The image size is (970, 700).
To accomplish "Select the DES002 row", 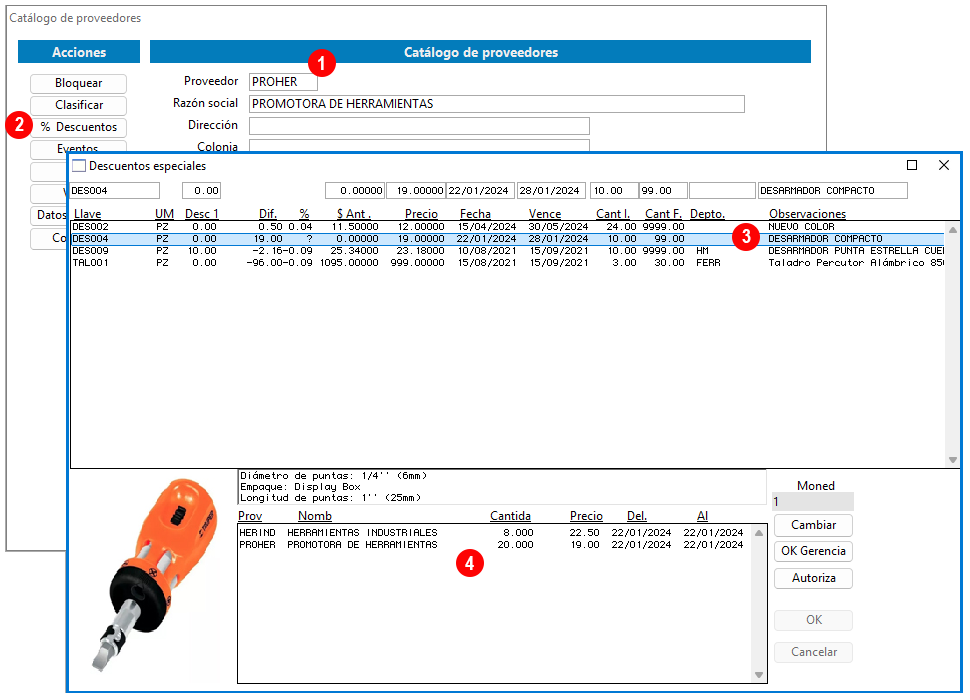I will [507, 227].
